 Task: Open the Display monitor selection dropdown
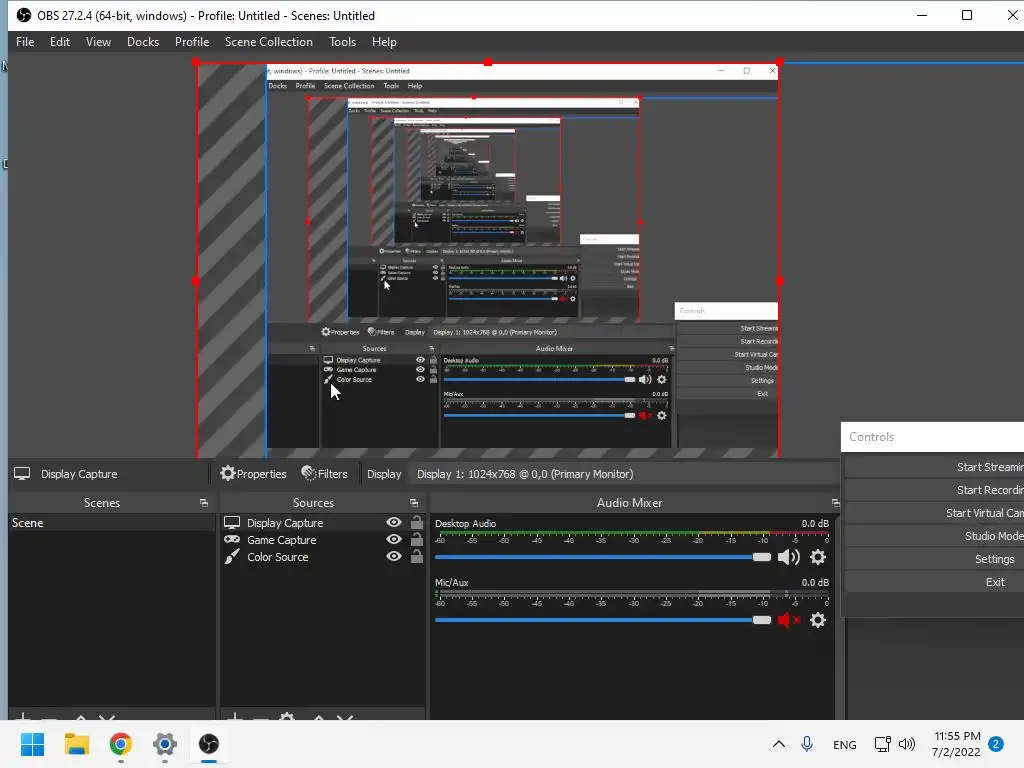(624, 474)
